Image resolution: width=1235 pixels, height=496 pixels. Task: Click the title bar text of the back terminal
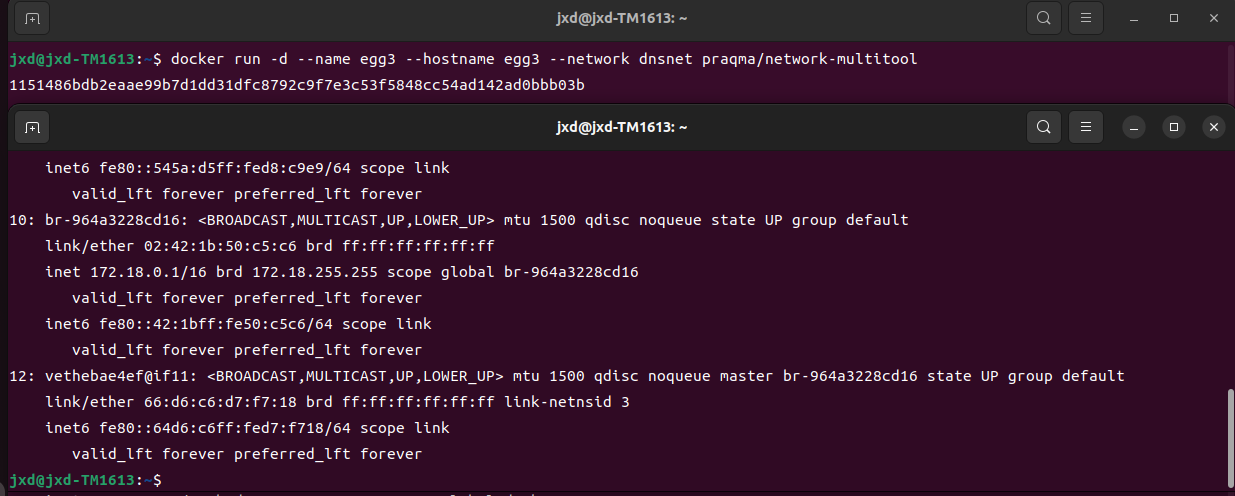[621, 18]
